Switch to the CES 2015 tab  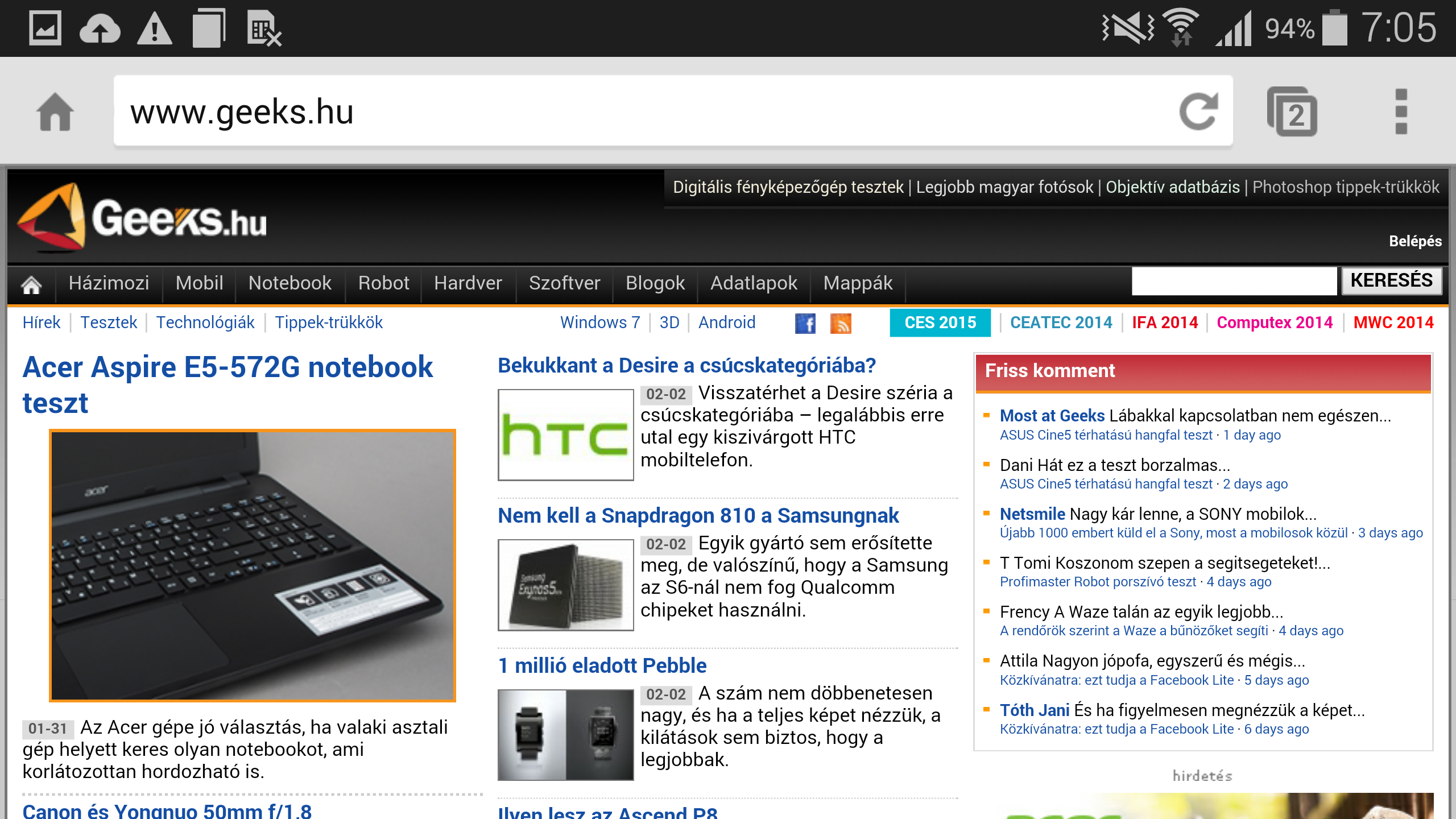940,322
